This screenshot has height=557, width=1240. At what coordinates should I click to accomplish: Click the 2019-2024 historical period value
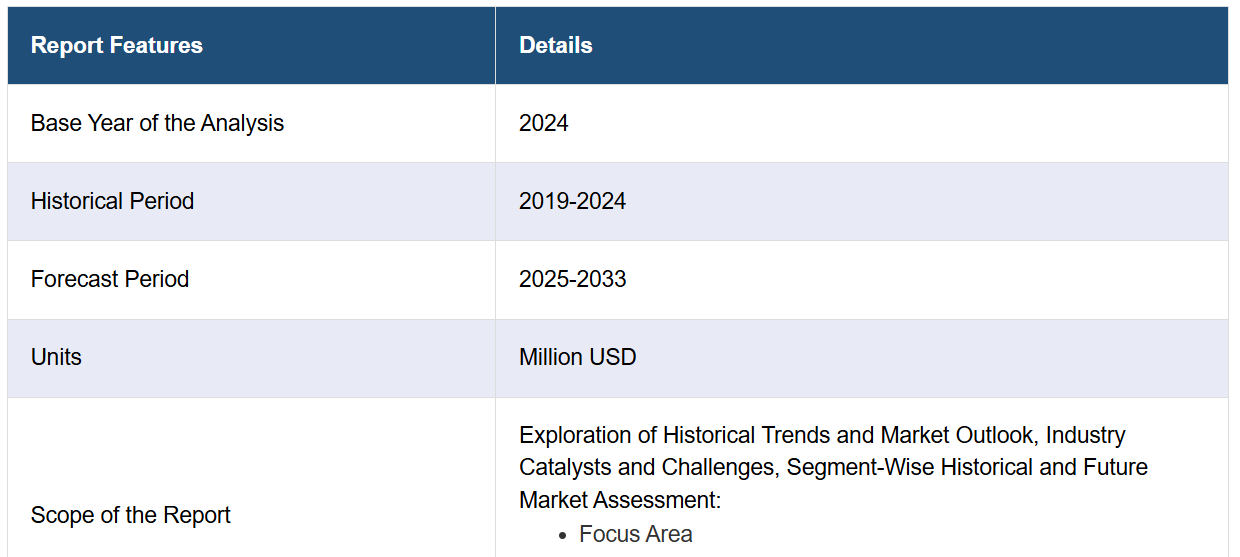point(572,201)
